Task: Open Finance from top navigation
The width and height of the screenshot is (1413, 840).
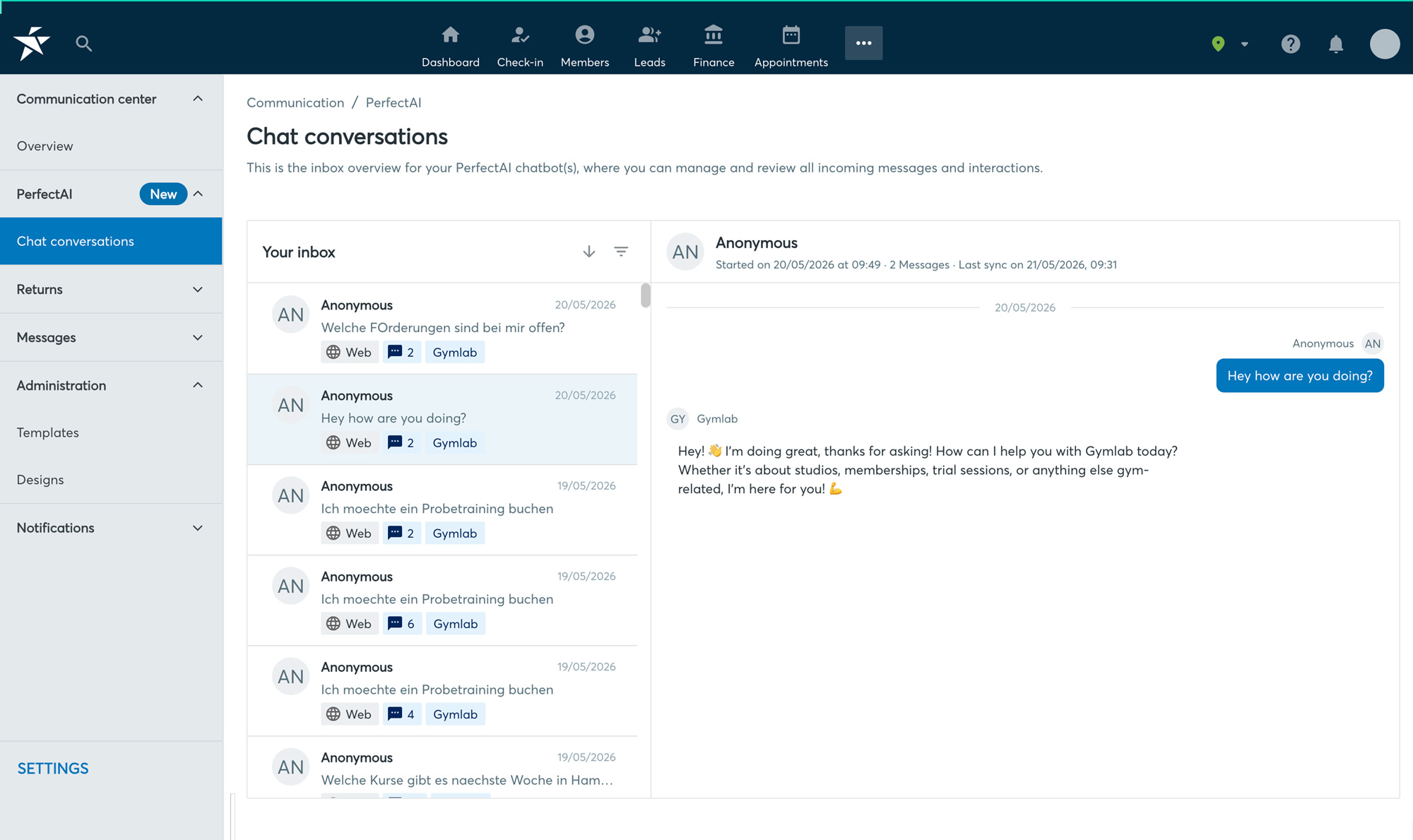Action: point(714,47)
